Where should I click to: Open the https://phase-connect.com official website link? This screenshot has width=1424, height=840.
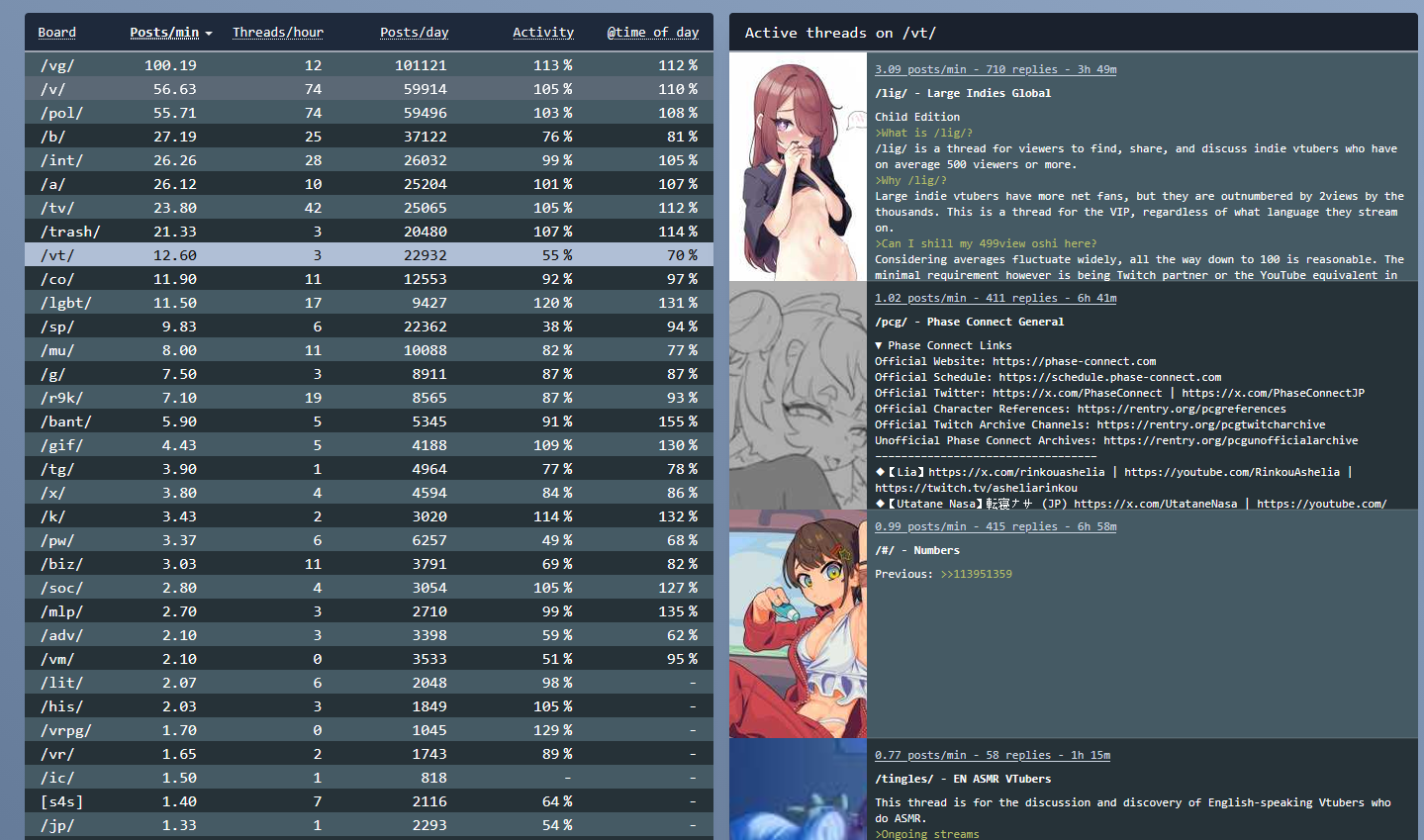point(1075,361)
